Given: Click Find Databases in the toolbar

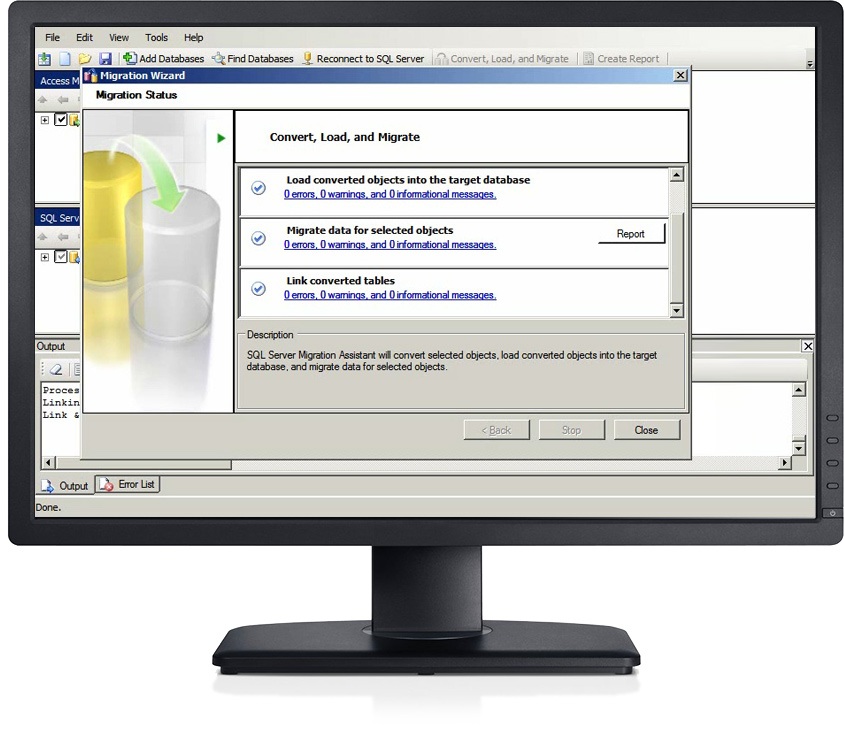Looking at the screenshot, I should coord(252,59).
